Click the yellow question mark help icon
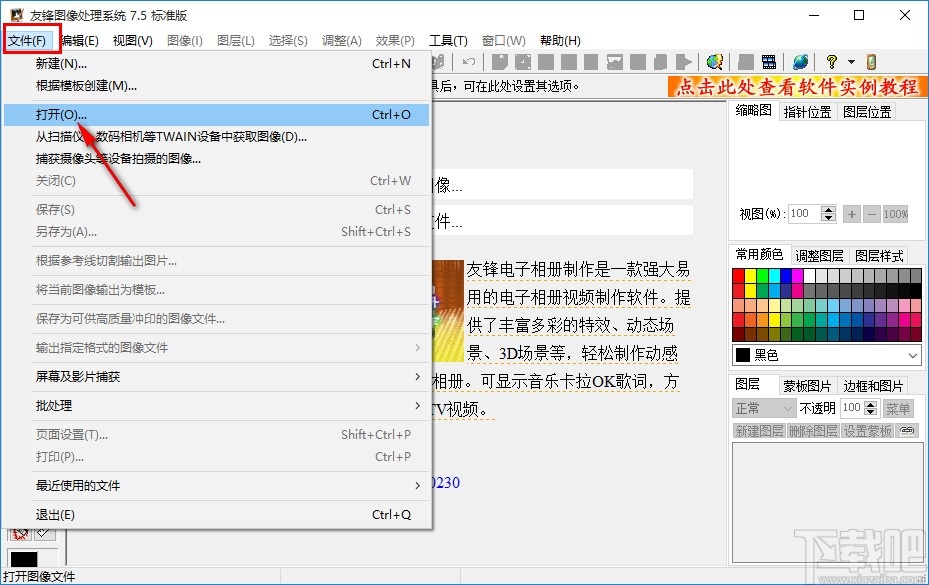929x585 pixels. (x=830, y=62)
